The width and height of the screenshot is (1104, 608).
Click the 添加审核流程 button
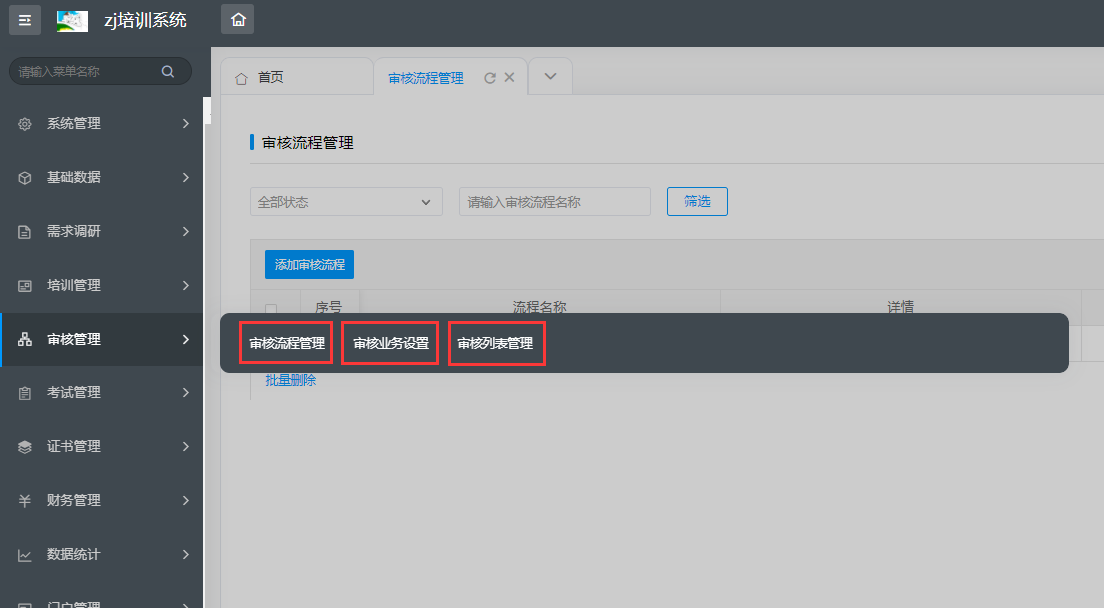pos(309,265)
